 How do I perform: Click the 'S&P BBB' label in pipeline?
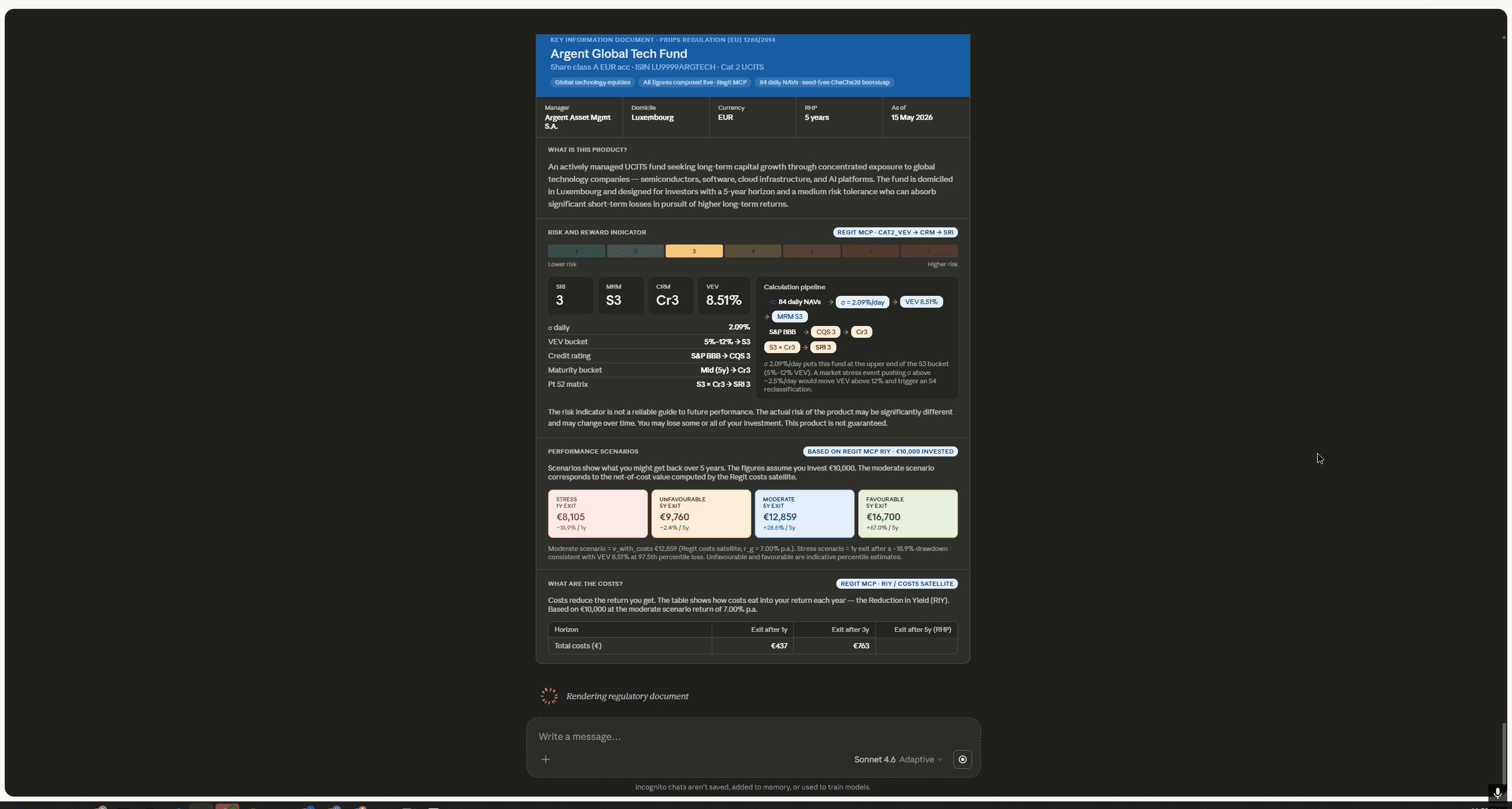point(783,332)
